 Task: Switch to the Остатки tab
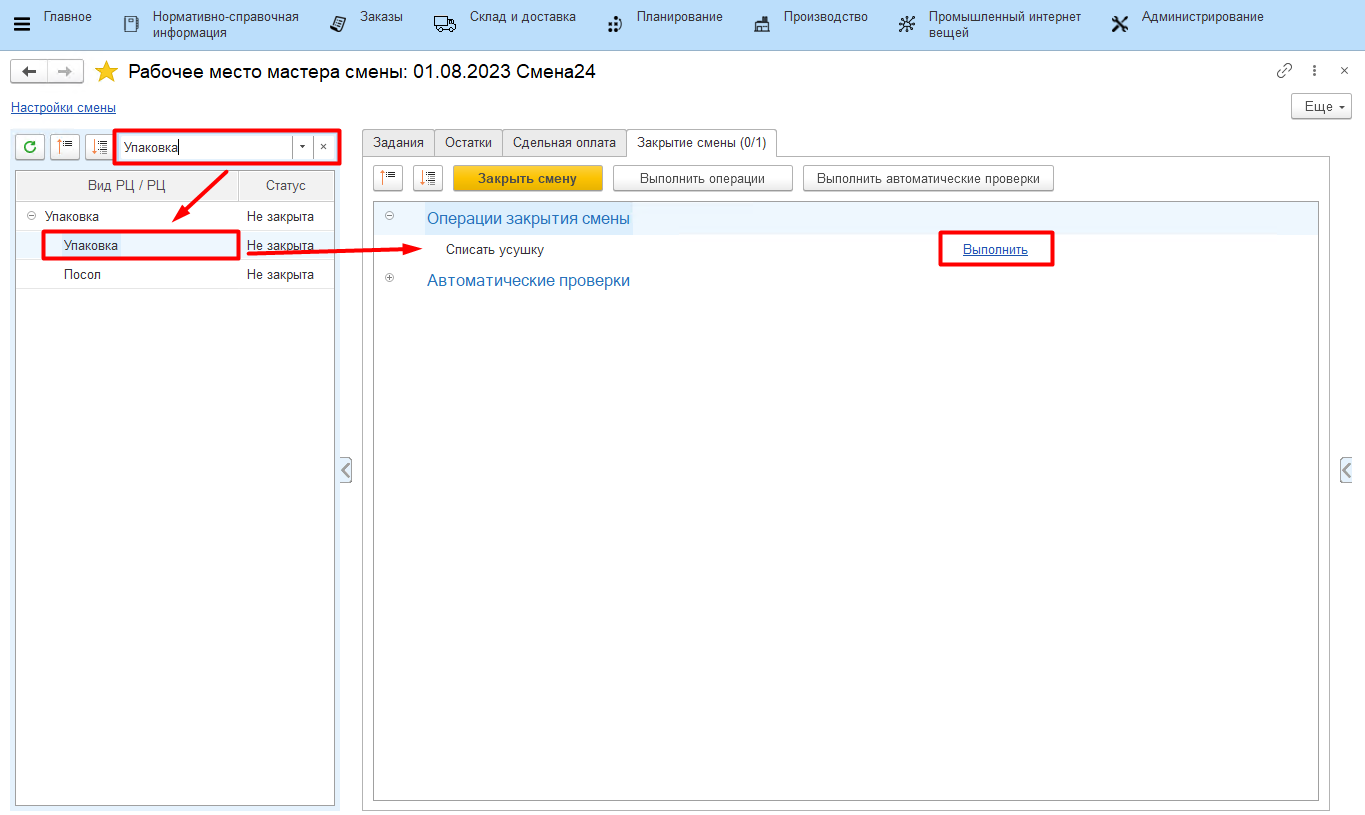point(468,143)
